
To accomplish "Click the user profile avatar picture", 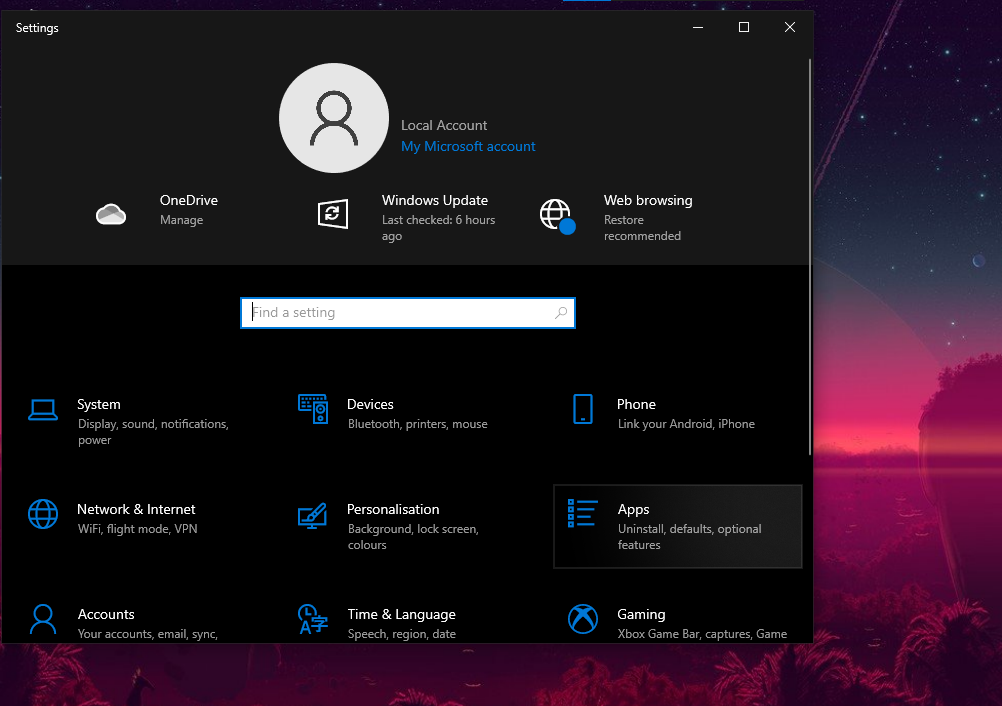I will pos(334,118).
